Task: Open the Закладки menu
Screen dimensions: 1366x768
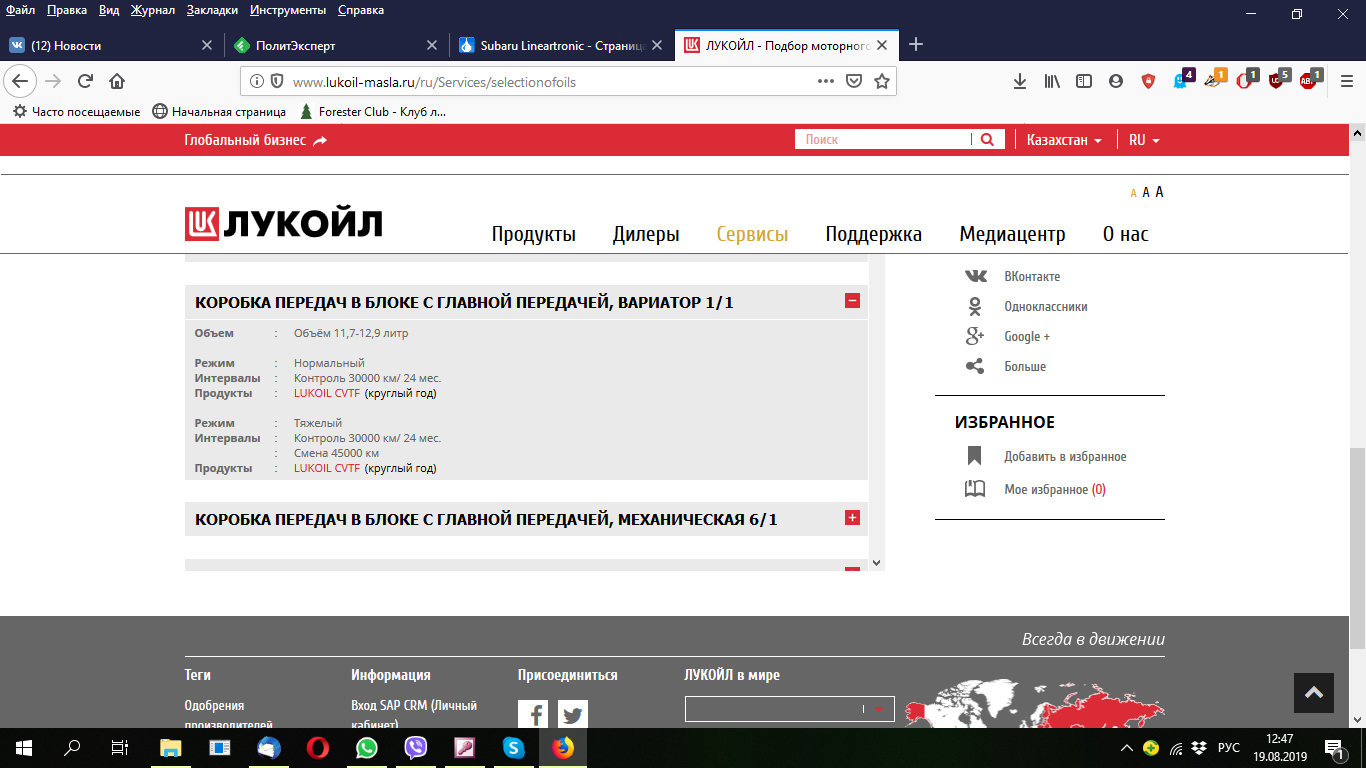Action: 212,10
